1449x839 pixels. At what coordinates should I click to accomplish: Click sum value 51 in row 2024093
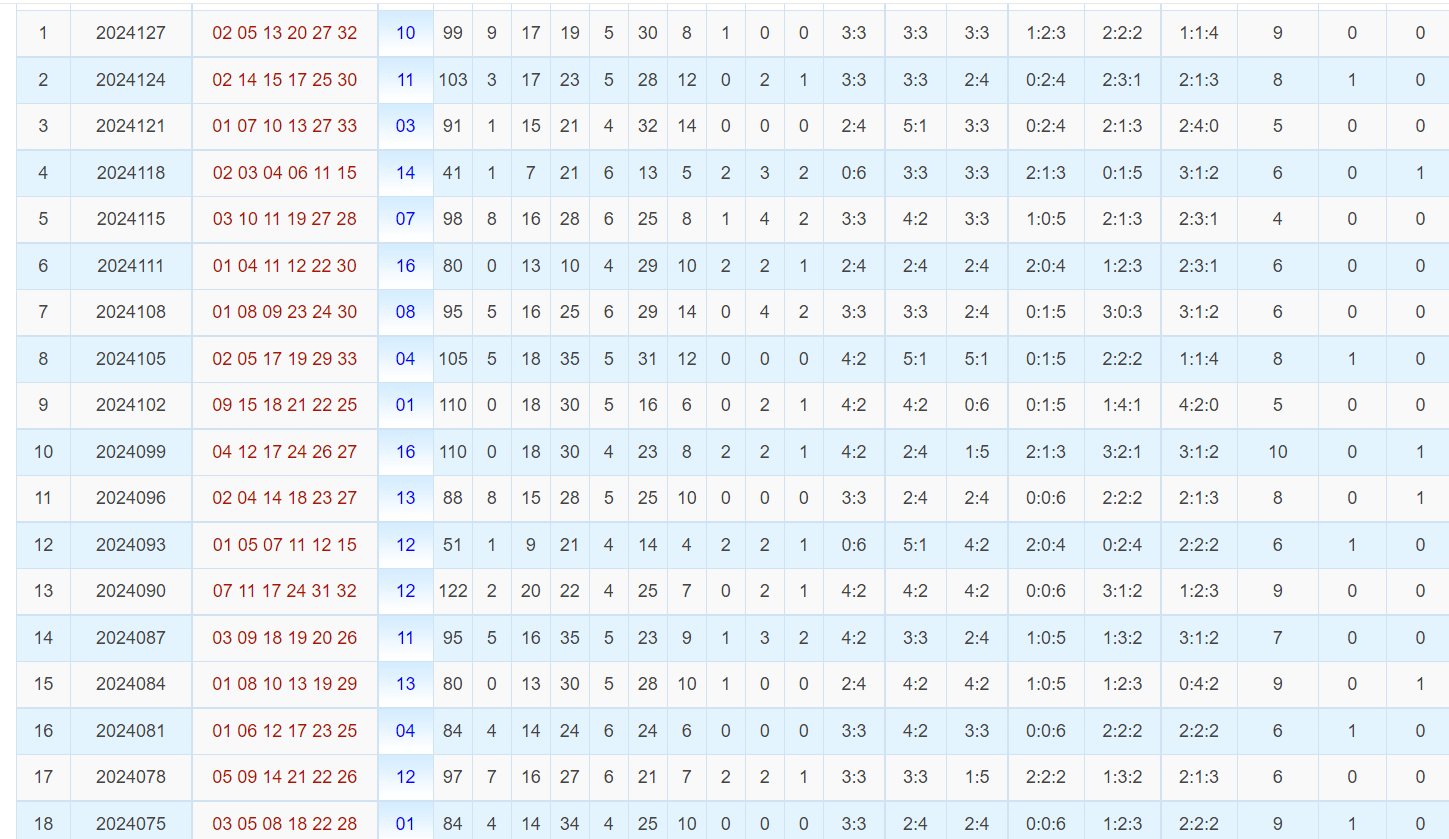coord(453,545)
